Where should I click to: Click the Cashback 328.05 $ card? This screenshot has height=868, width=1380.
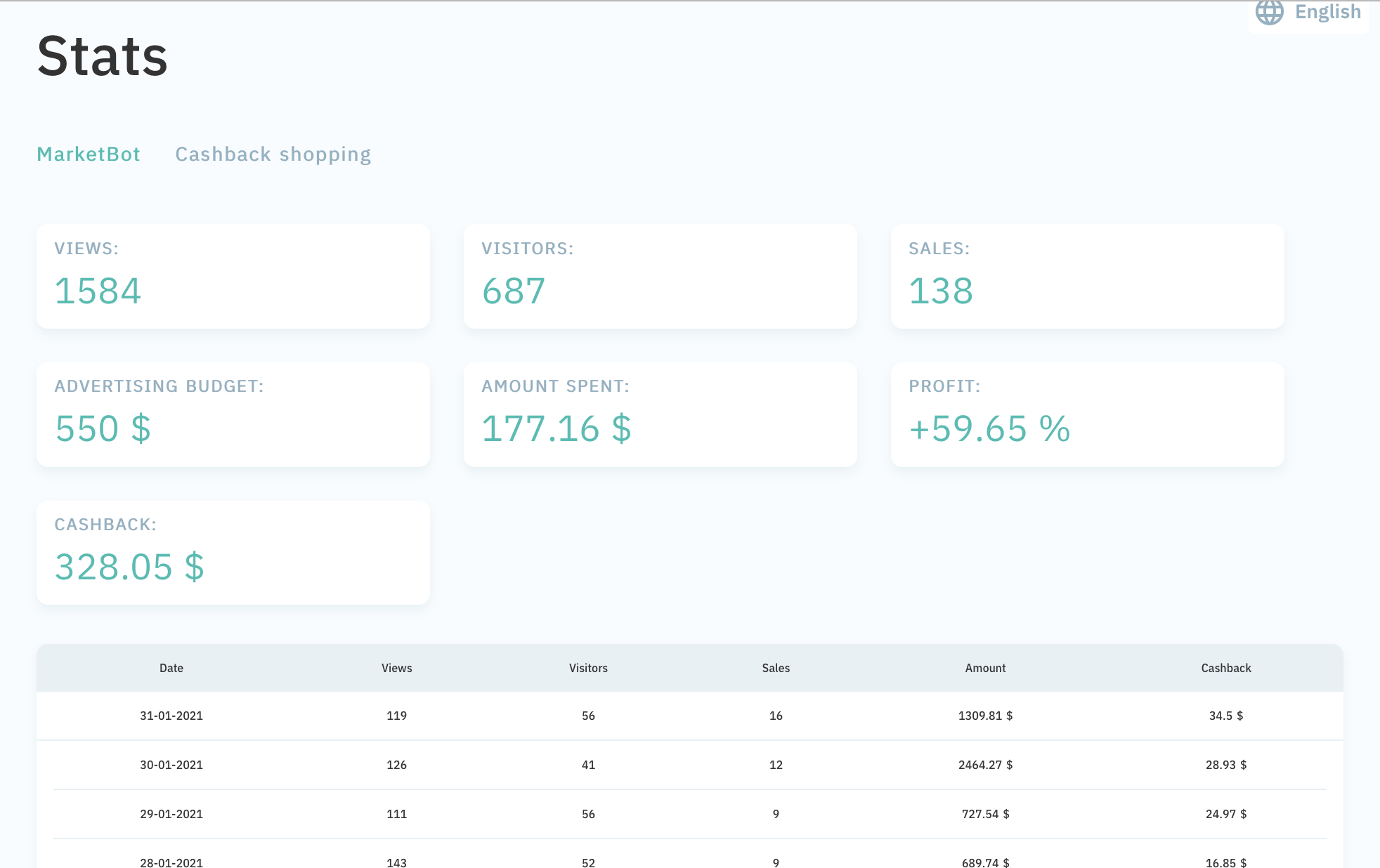coord(233,553)
